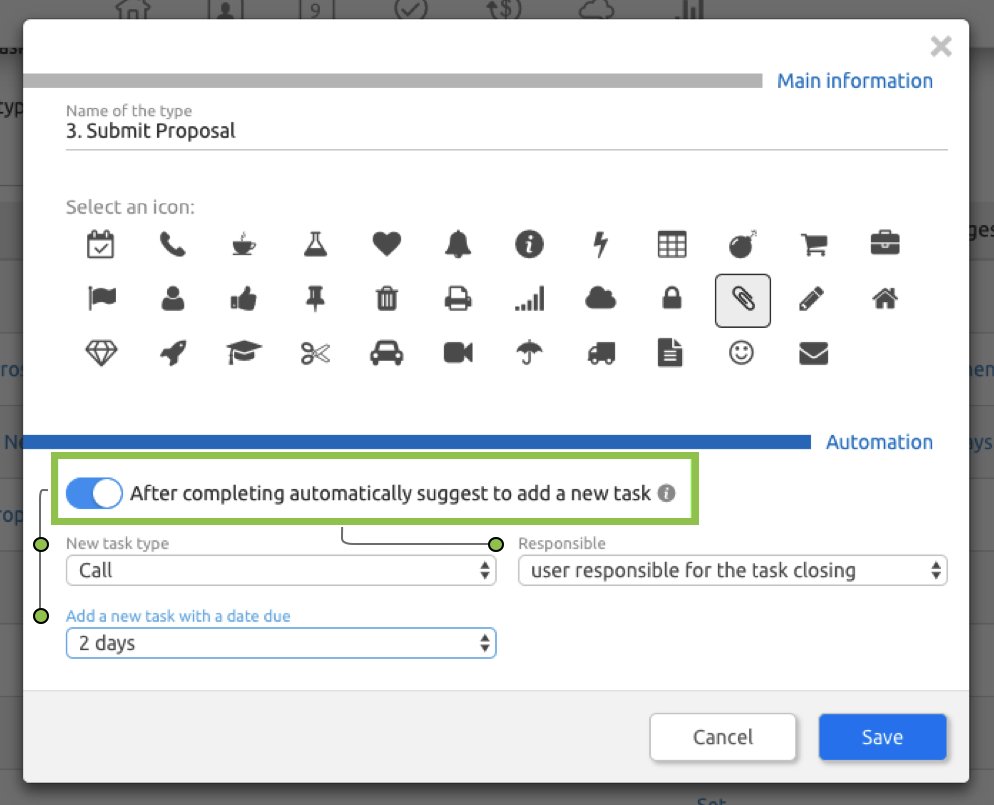This screenshot has width=994, height=805.
Task: Click the Cancel button
Action: (723, 737)
